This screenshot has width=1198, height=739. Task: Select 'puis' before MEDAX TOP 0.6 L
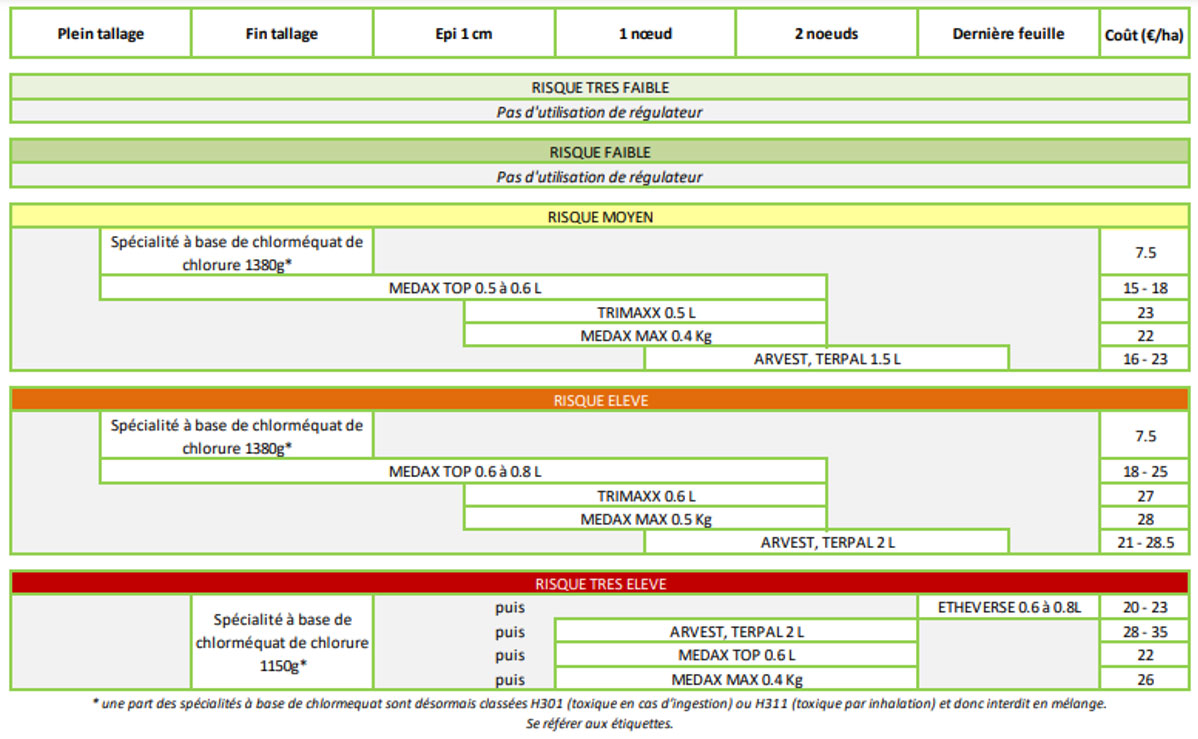(x=510, y=655)
